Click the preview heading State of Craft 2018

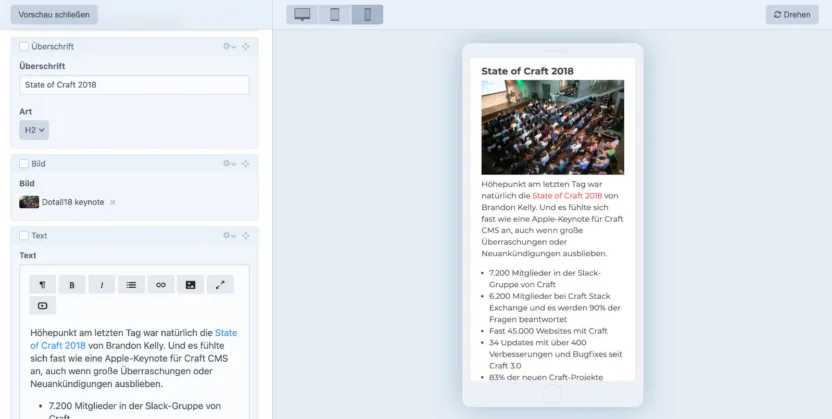(x=527, y=71)
